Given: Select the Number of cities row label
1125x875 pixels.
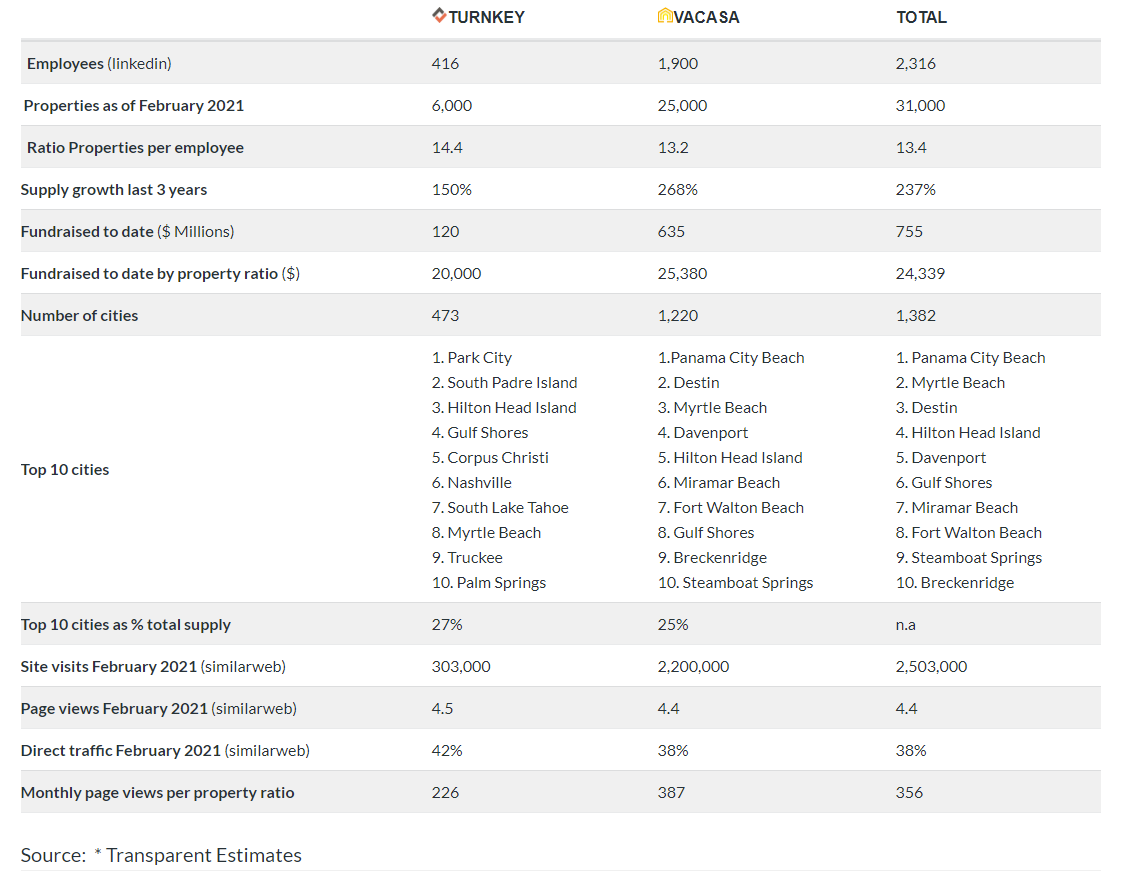Looking at the screenshot, I should (80, 316).
